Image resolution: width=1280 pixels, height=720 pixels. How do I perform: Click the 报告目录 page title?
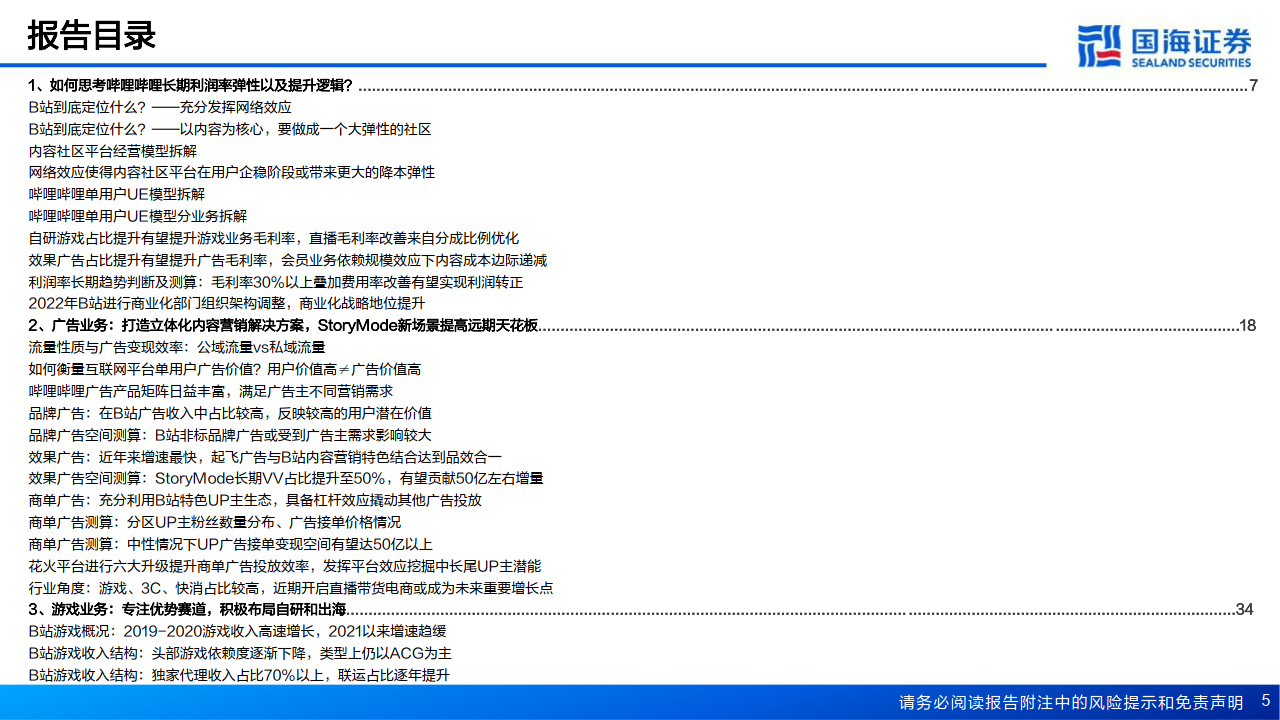coord(91,35)
